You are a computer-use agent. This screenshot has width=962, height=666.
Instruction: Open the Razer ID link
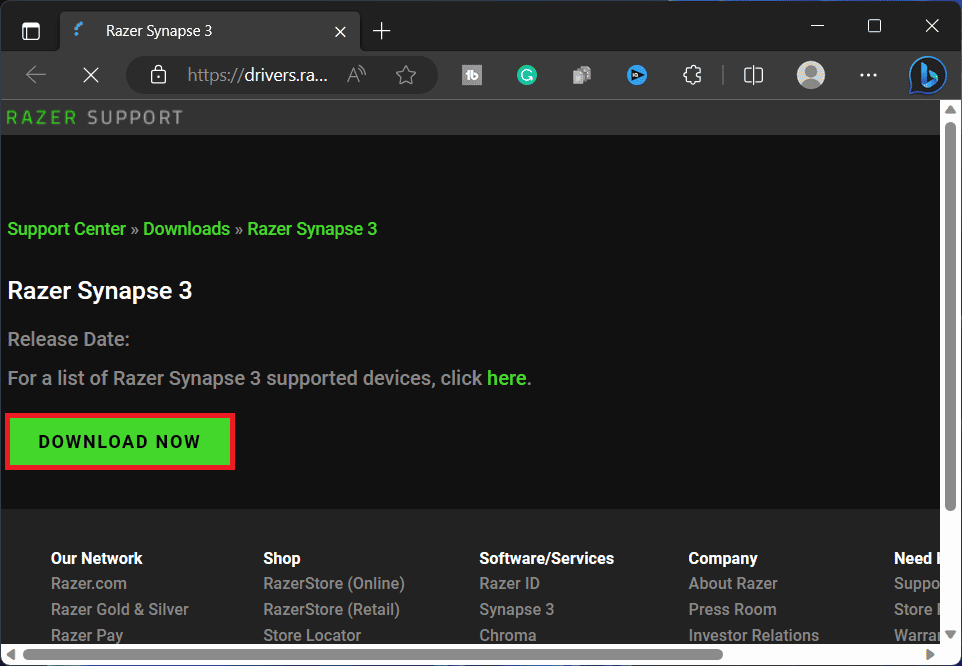coord(509,583)
